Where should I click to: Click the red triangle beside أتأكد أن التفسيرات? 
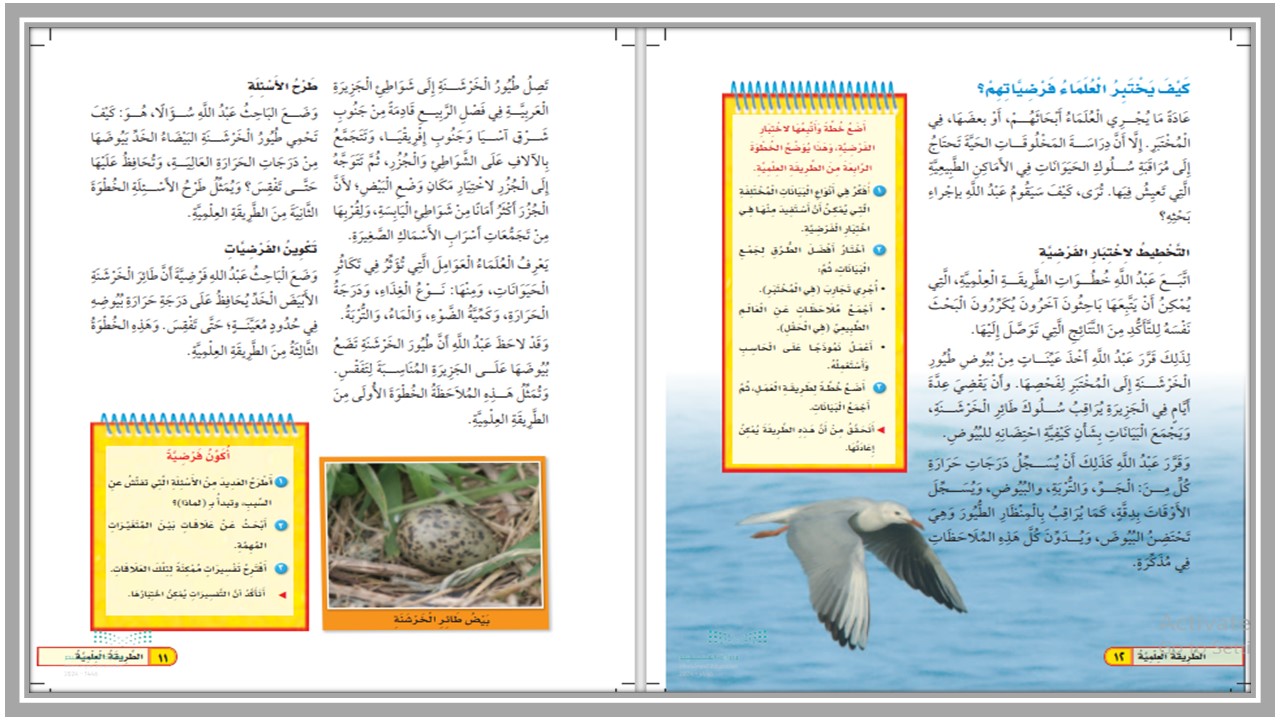(284, 594)
